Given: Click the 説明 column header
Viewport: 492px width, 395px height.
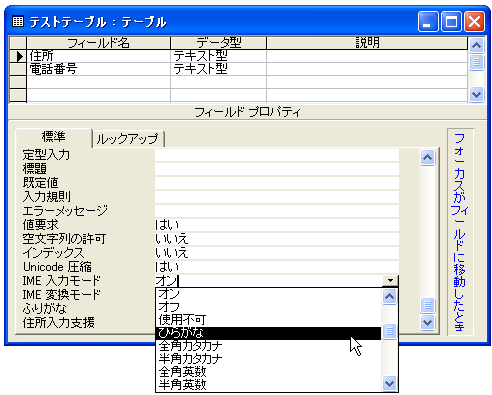Looking at the screenshot, I should [x=367, y=43].
